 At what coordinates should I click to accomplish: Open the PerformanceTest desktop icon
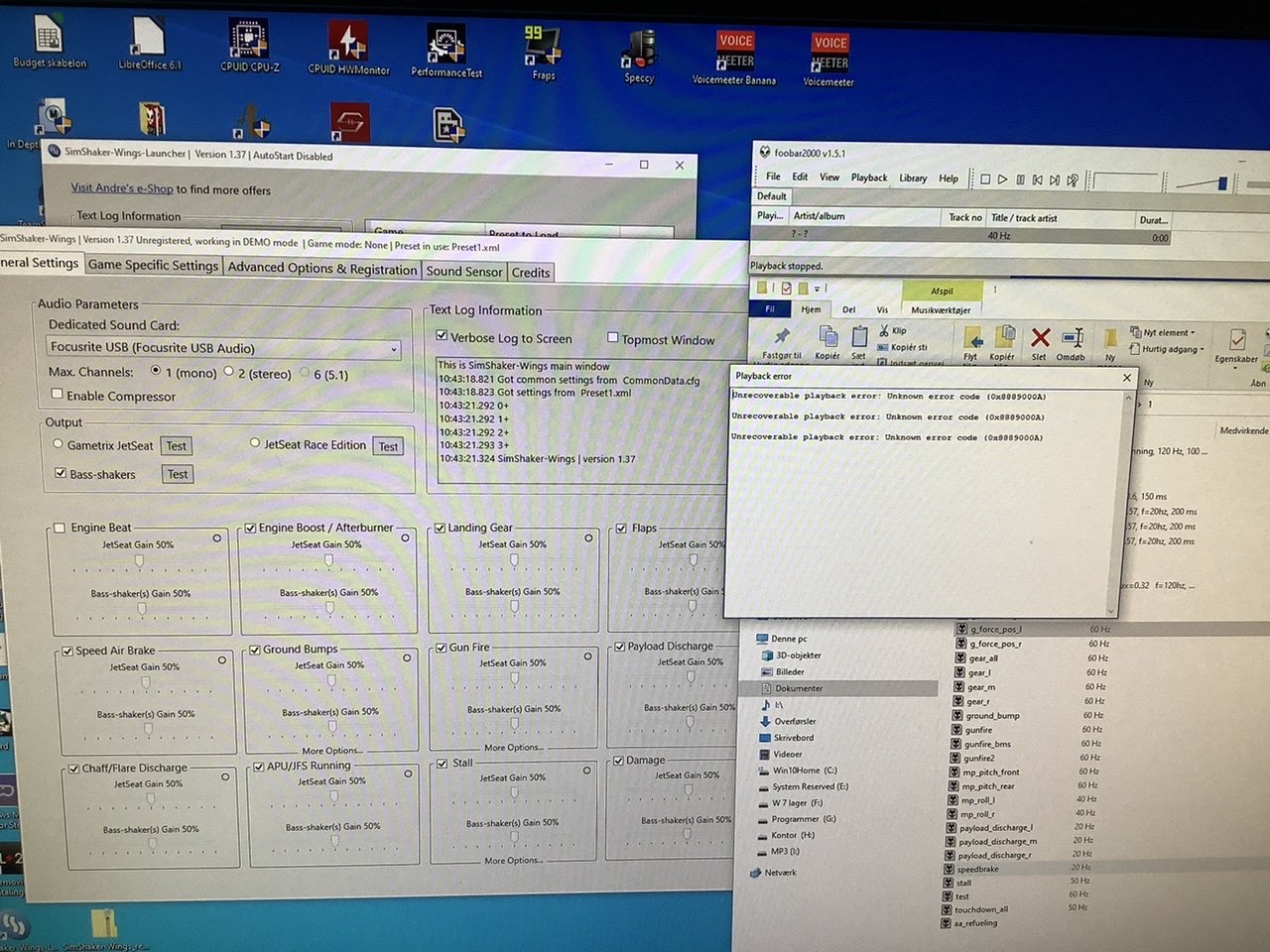click(x=446, y=52)
